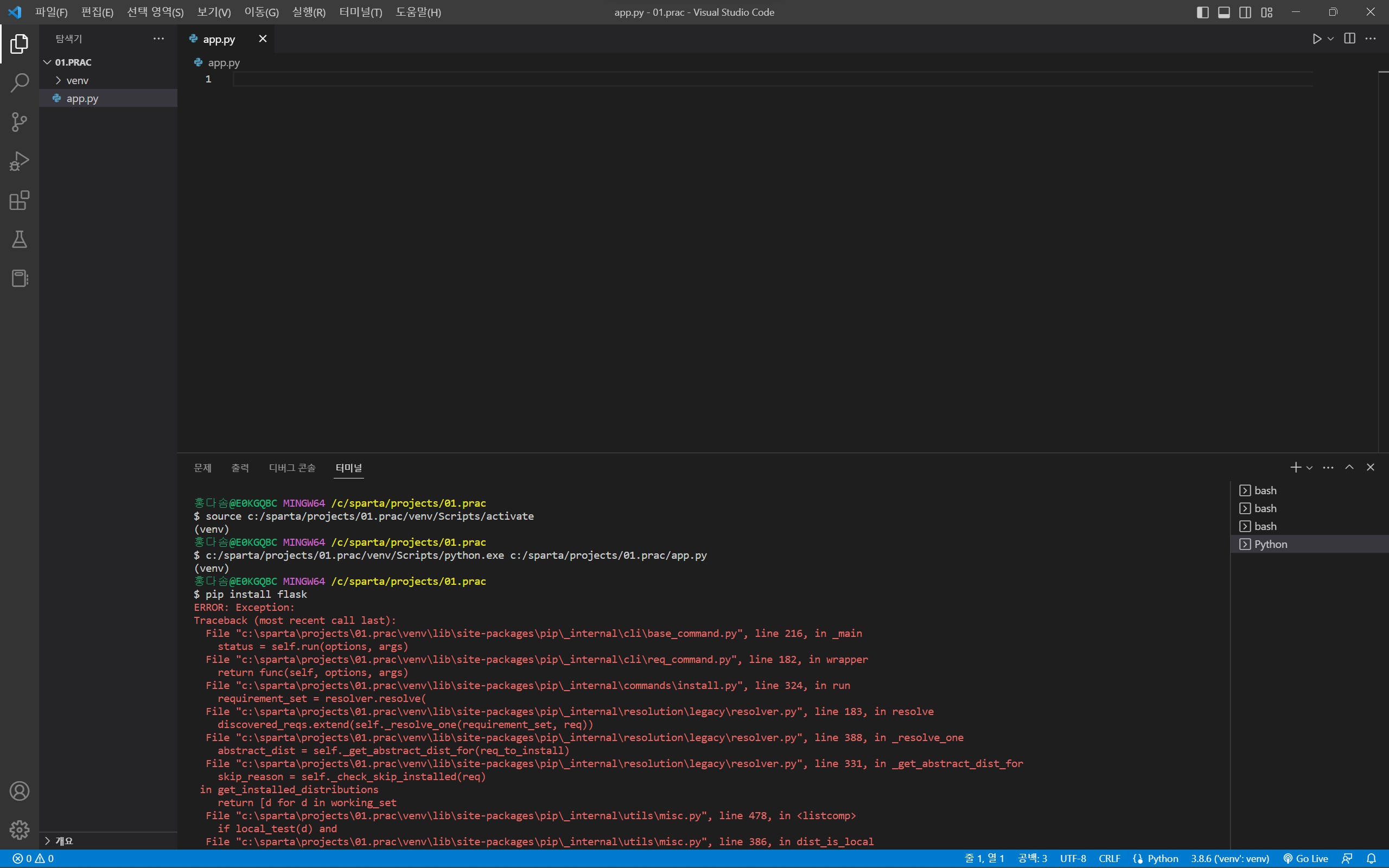Switch to the third bash terminal
1389x868 pixels.
pos(1309,526)
